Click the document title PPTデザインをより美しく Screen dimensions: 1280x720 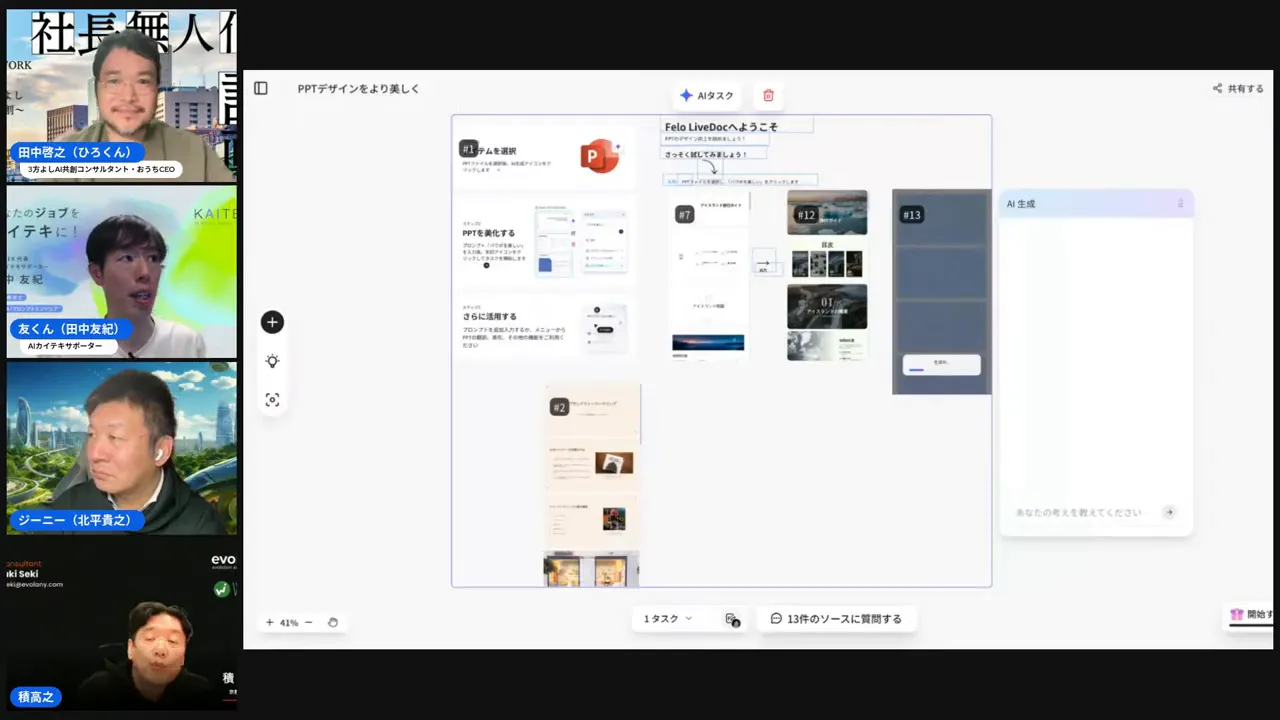(x=358, y=88)
